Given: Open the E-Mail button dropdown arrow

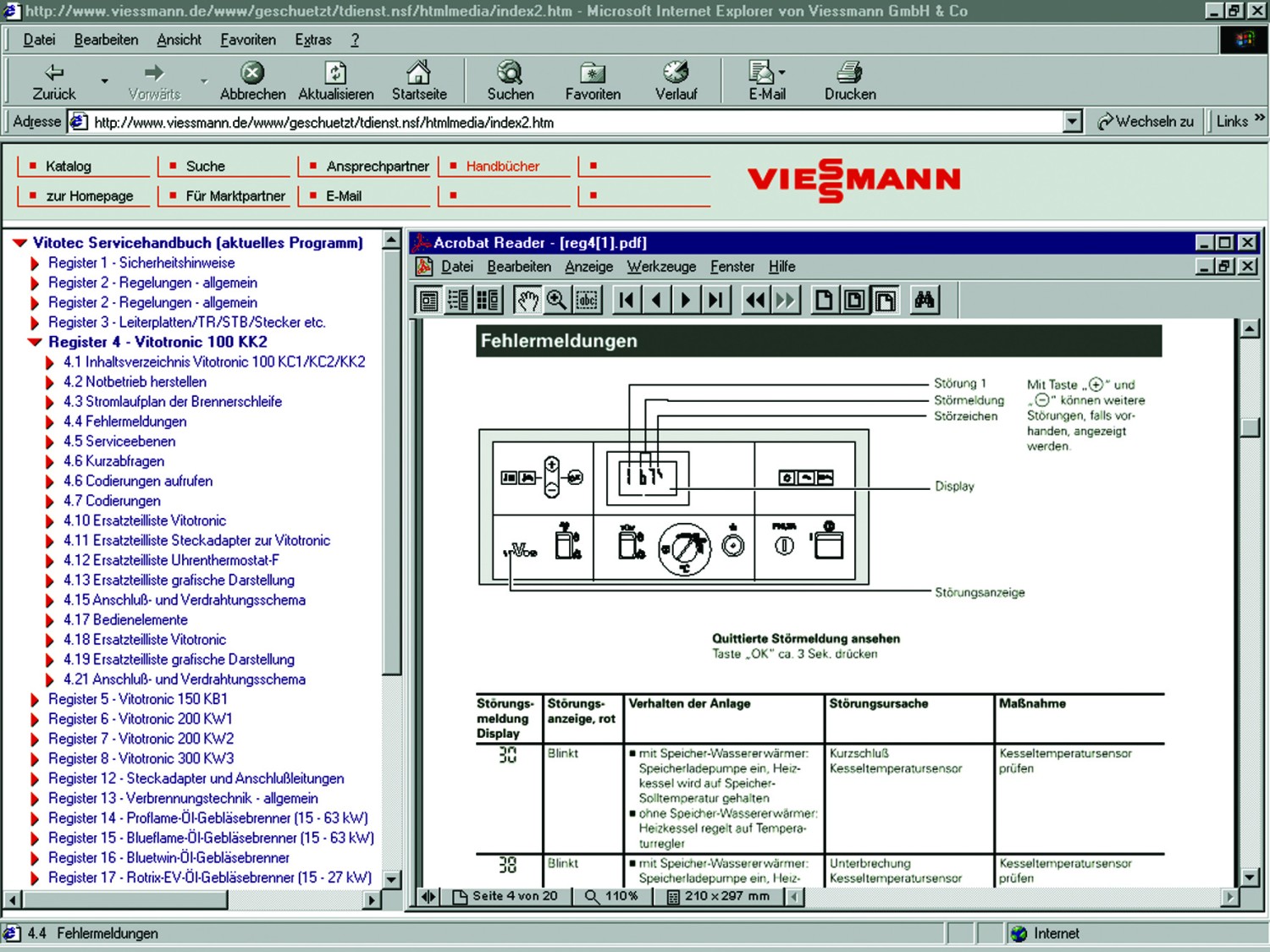Looking at the screenshot, I should pyautogui.click(x=781, y=73).
